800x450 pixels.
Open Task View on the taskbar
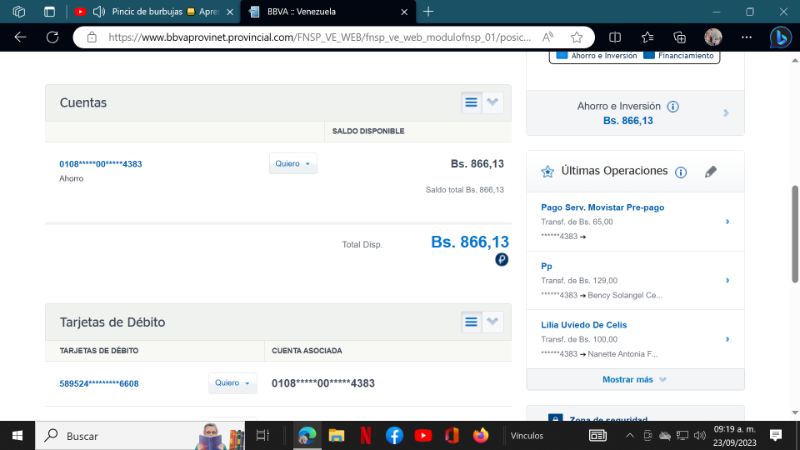click(262, 436)
